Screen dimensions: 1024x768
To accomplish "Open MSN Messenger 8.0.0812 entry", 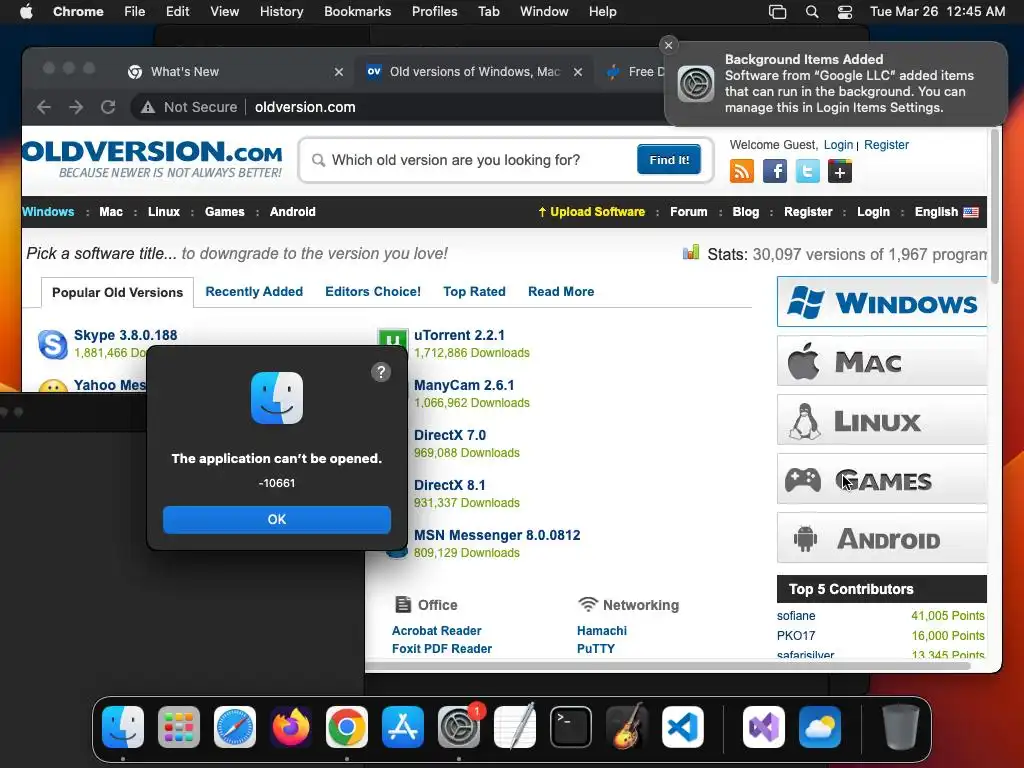I will click(x=497, y=535).
